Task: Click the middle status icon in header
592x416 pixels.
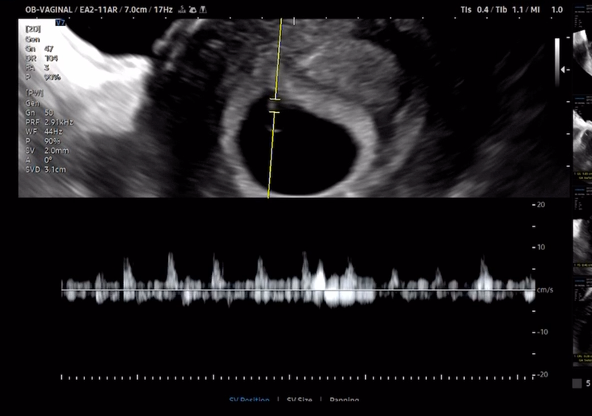Action: pyautogui.click(x=193, y=9)
